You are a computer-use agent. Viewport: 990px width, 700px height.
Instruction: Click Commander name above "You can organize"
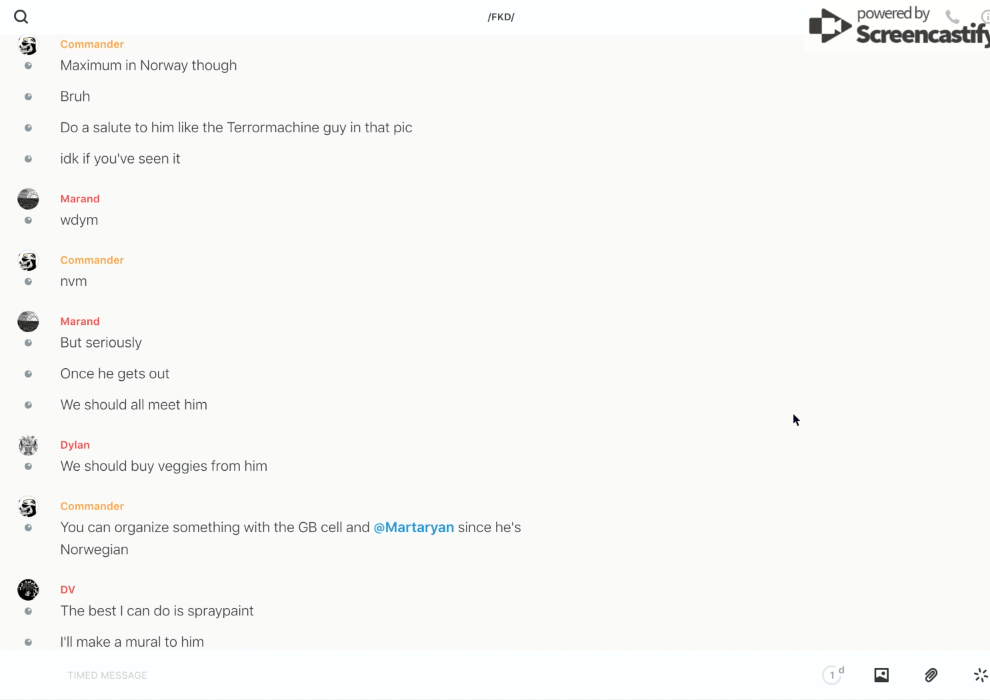(x=92, y=506)
